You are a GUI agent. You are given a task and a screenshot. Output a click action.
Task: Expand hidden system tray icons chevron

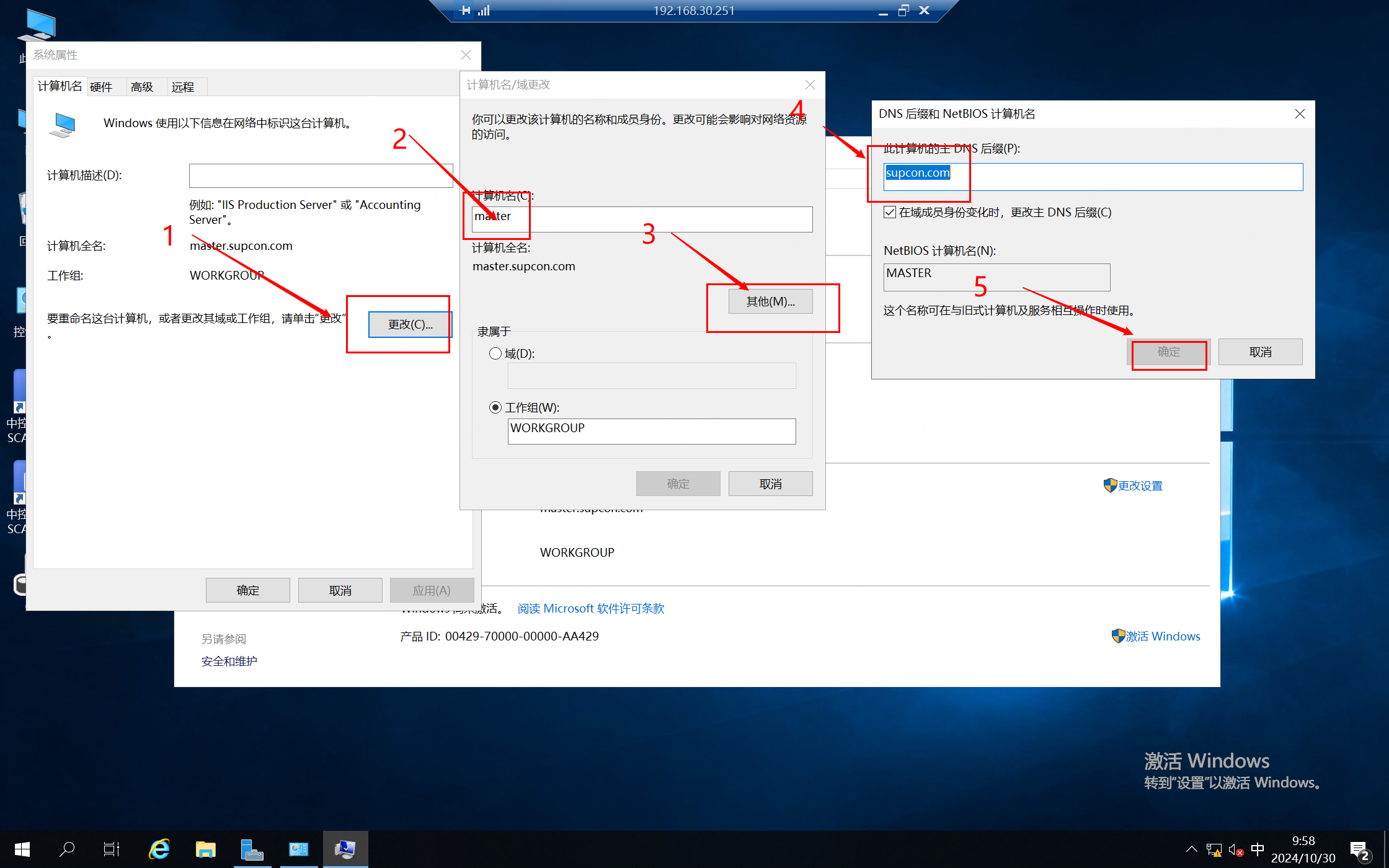(x=1191, y=849)
